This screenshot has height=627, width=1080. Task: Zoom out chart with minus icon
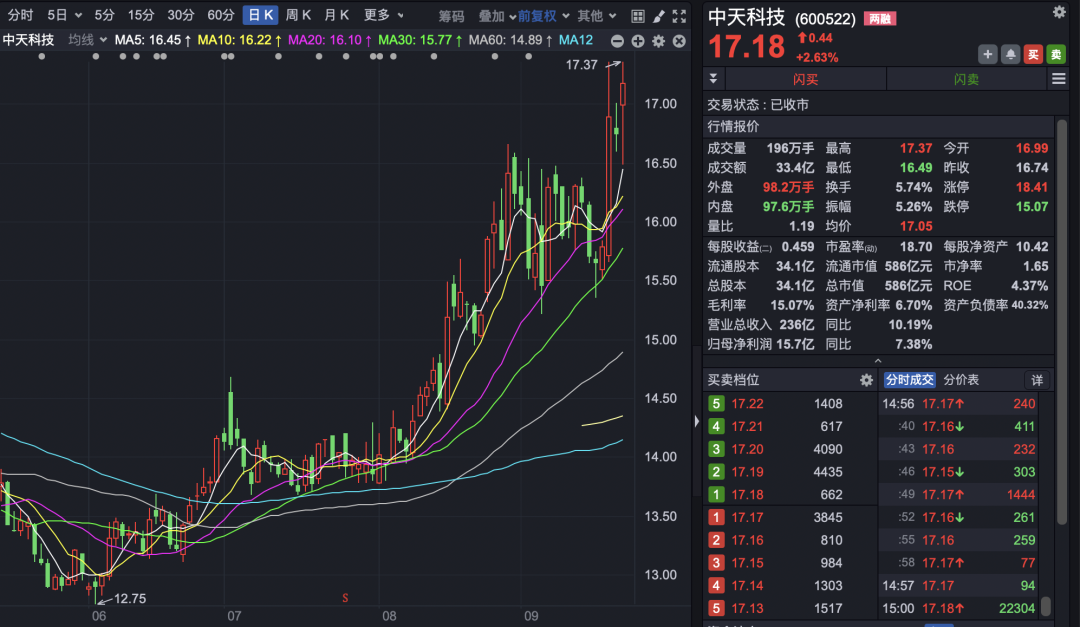pyautogui.click(x=617, y=41)
